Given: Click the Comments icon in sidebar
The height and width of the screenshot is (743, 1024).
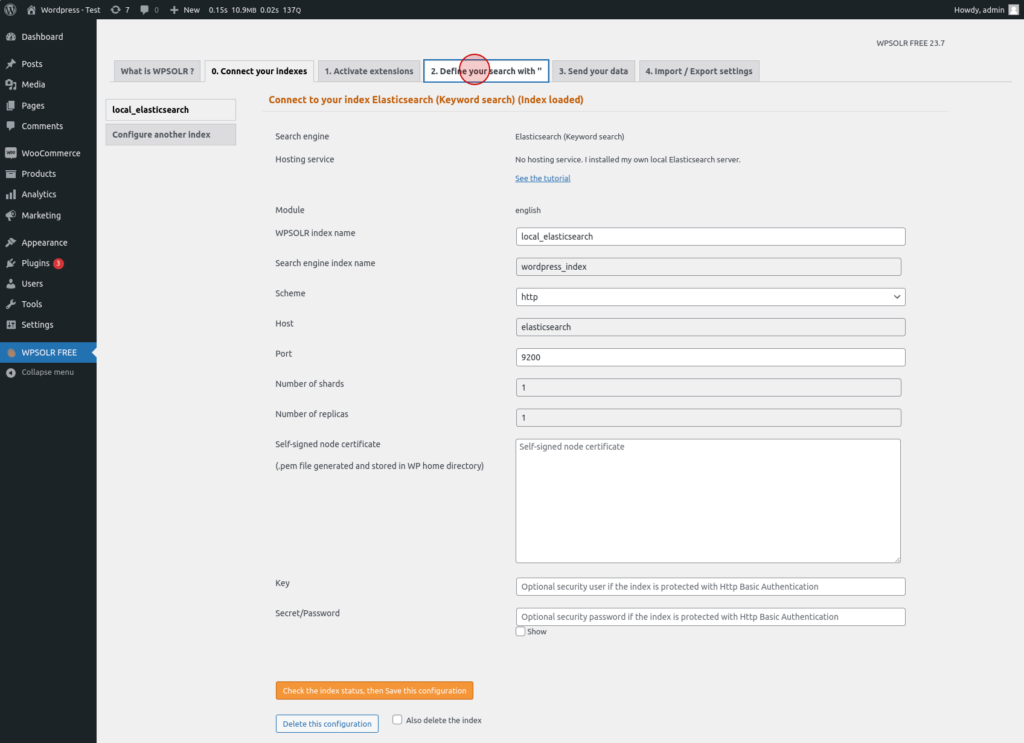Looking at the screenshot, I should coord(11,126).
